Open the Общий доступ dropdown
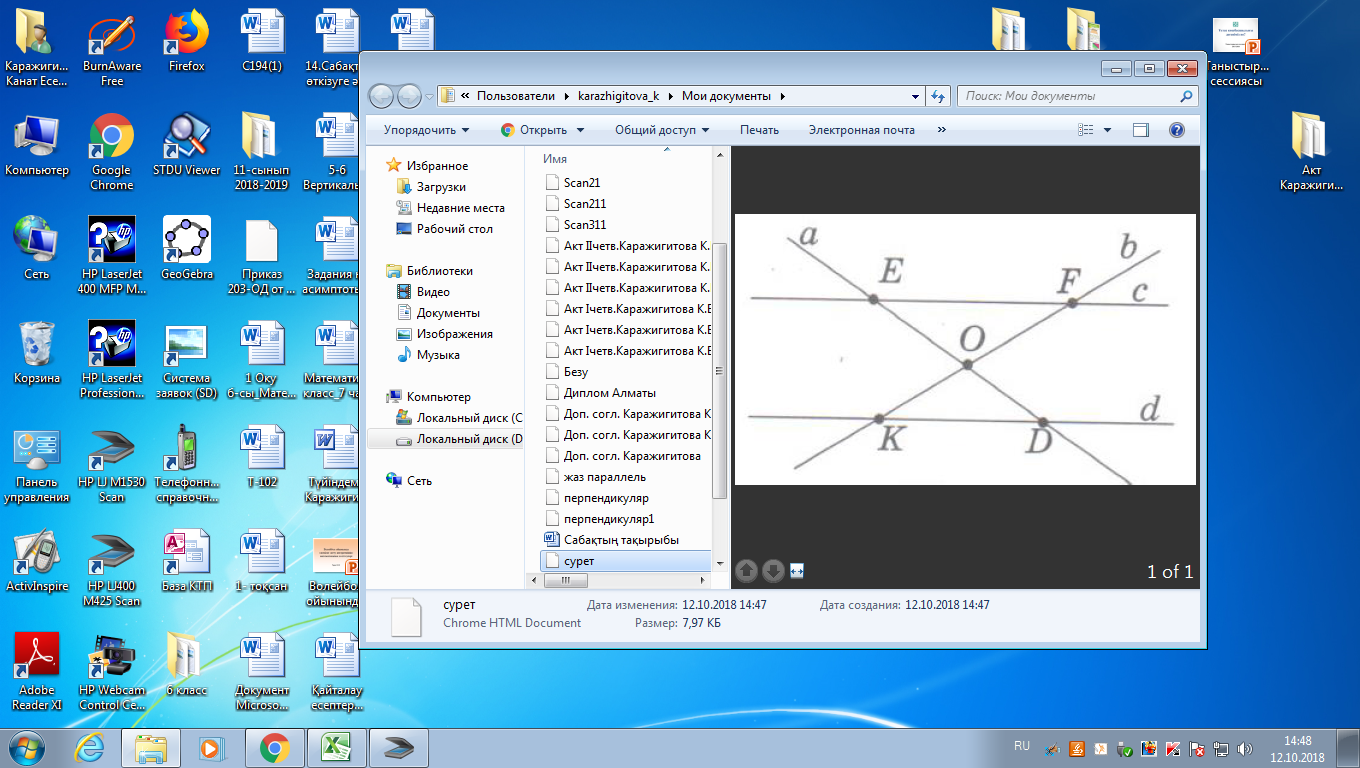 662,130
